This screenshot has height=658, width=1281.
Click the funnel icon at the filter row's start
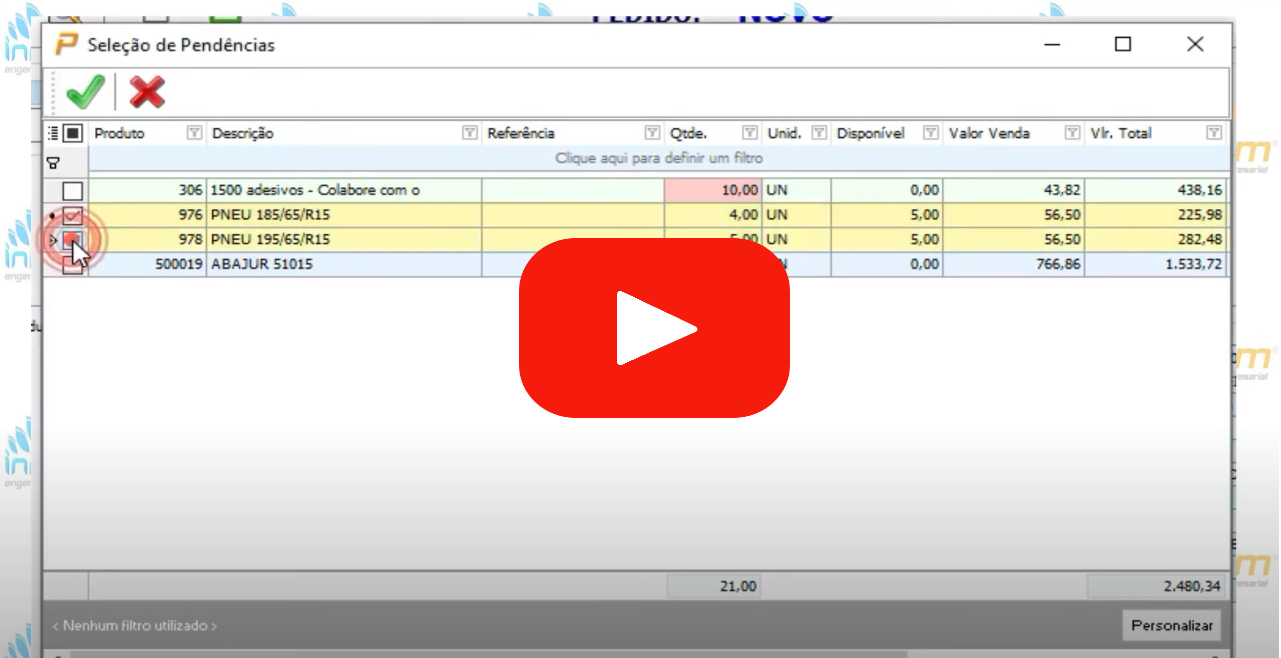click(54, 162)
